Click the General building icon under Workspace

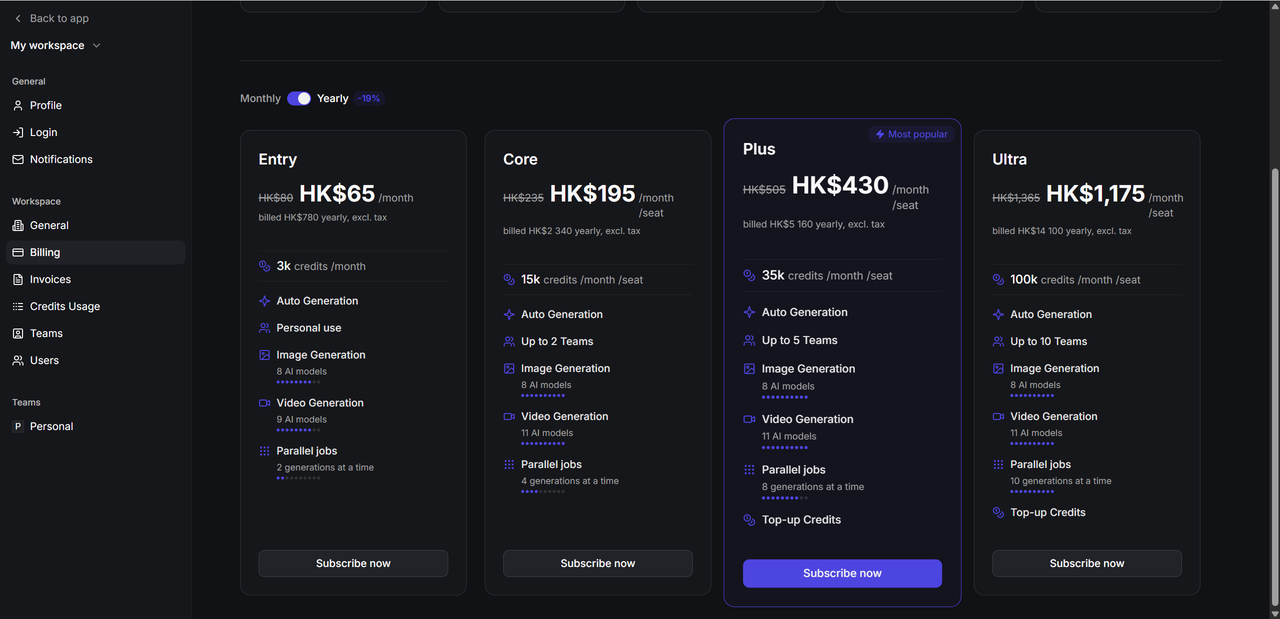[x=18, y=225]
